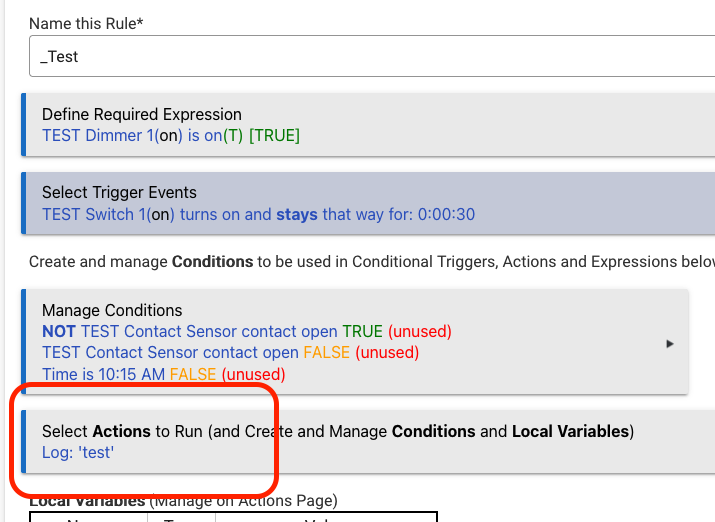The width and height of the screenshot is (715, 522).
Task: Expand the Manage Conditions arrow
Action: (x=669, y=343)
